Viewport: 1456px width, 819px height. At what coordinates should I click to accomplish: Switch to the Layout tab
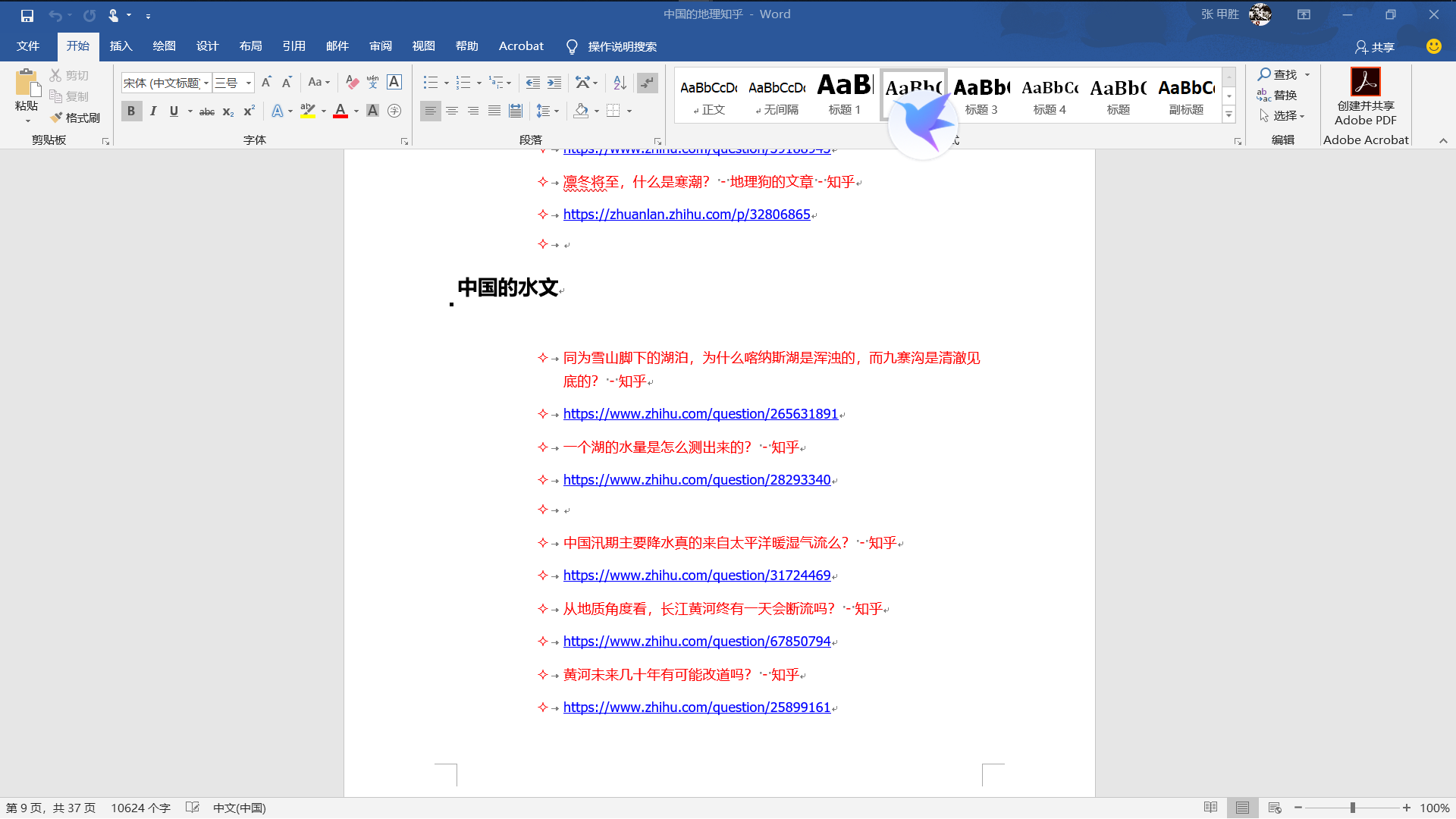[251, 46]
